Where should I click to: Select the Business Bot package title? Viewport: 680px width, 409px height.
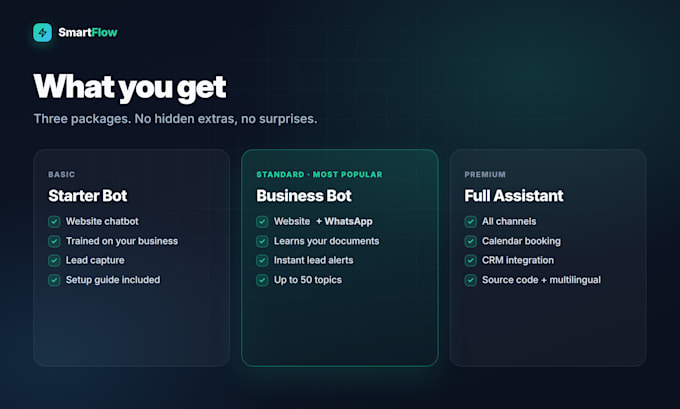tap(304, 196)
